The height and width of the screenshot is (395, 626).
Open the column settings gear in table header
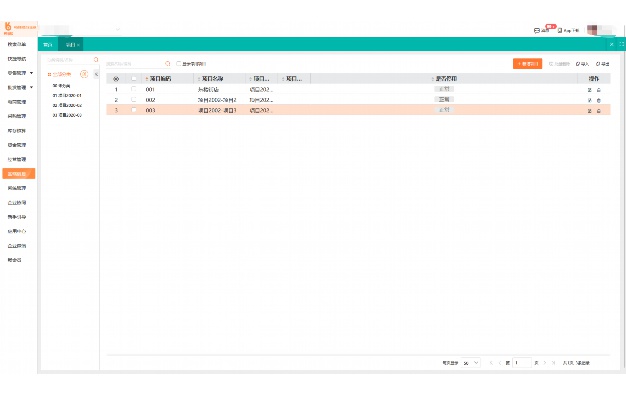click(116, 79)
